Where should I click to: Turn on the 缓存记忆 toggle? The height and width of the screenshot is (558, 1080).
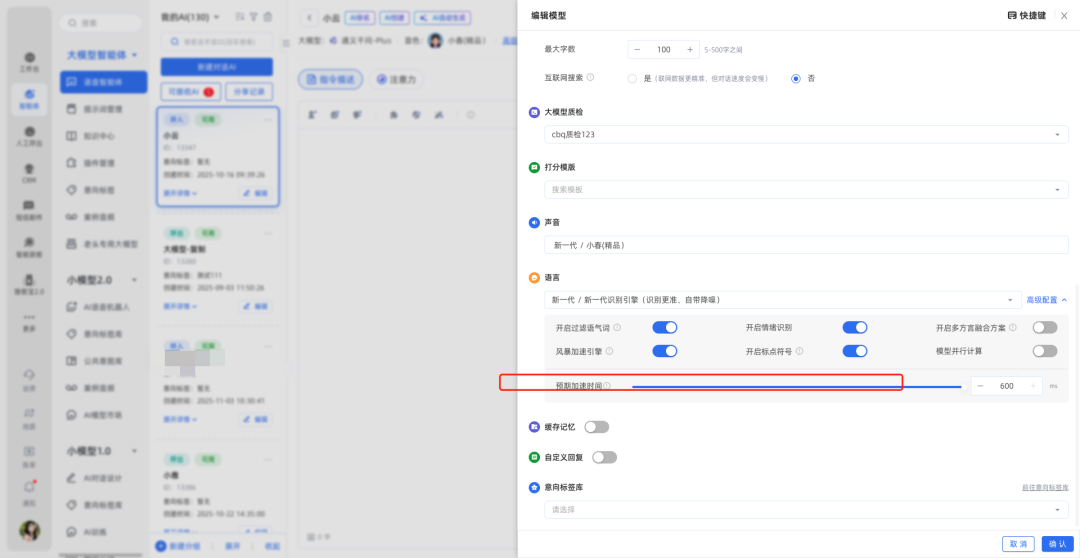(x=596, y=427)
